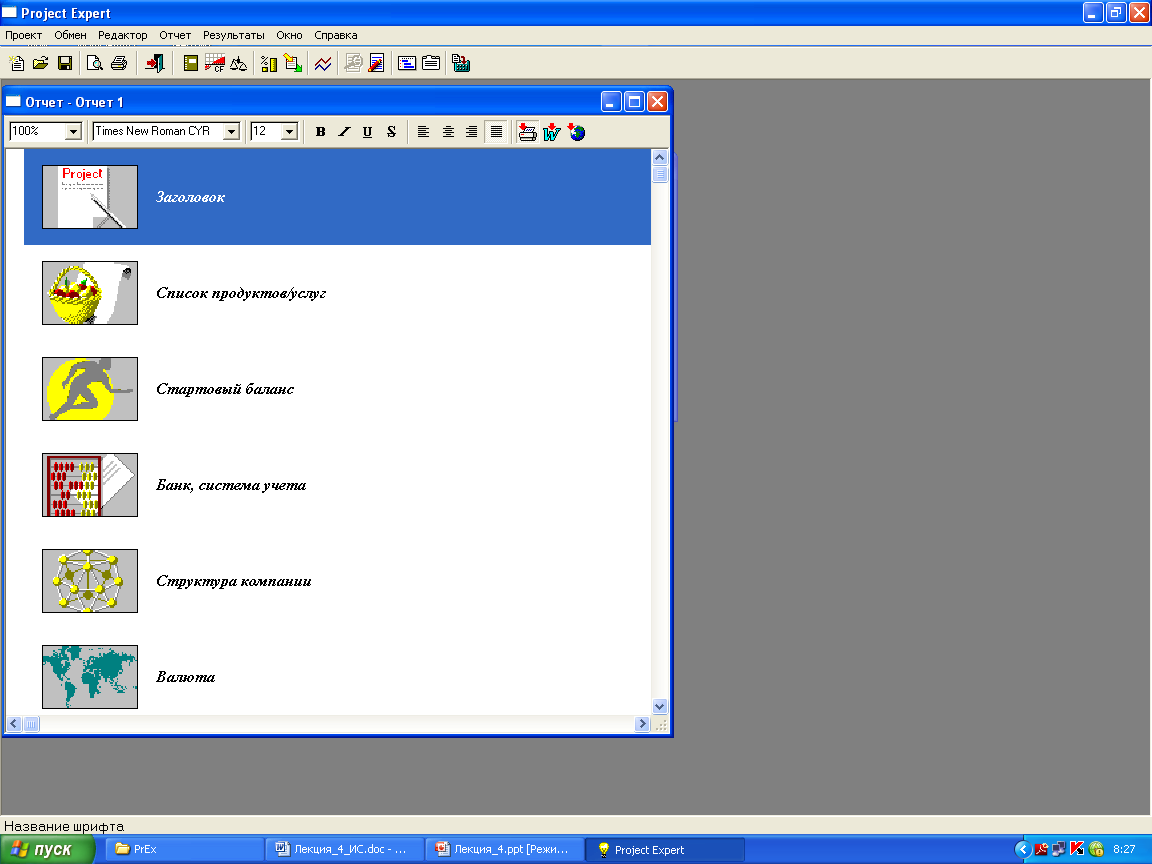
Task: Switch to PrEx taskbar folder
Action: [x=184, y=849]
